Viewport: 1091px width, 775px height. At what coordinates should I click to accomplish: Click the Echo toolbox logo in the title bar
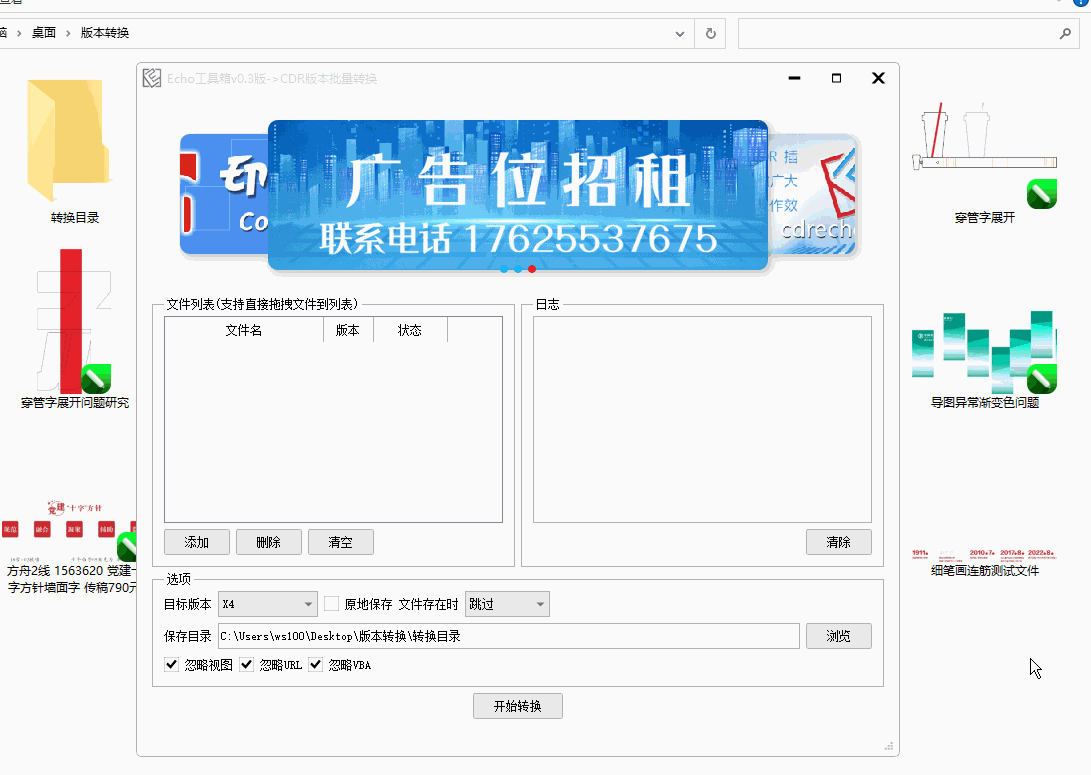[x=152, y=78]
